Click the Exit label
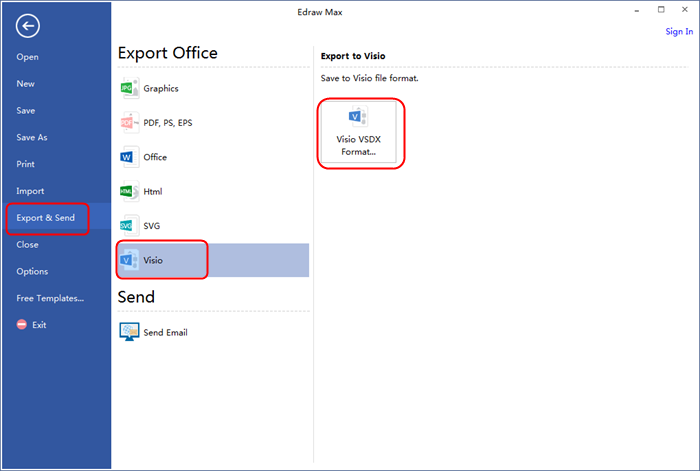The height and width of the screenshot is (471, 700). click(x=39, y=325)
